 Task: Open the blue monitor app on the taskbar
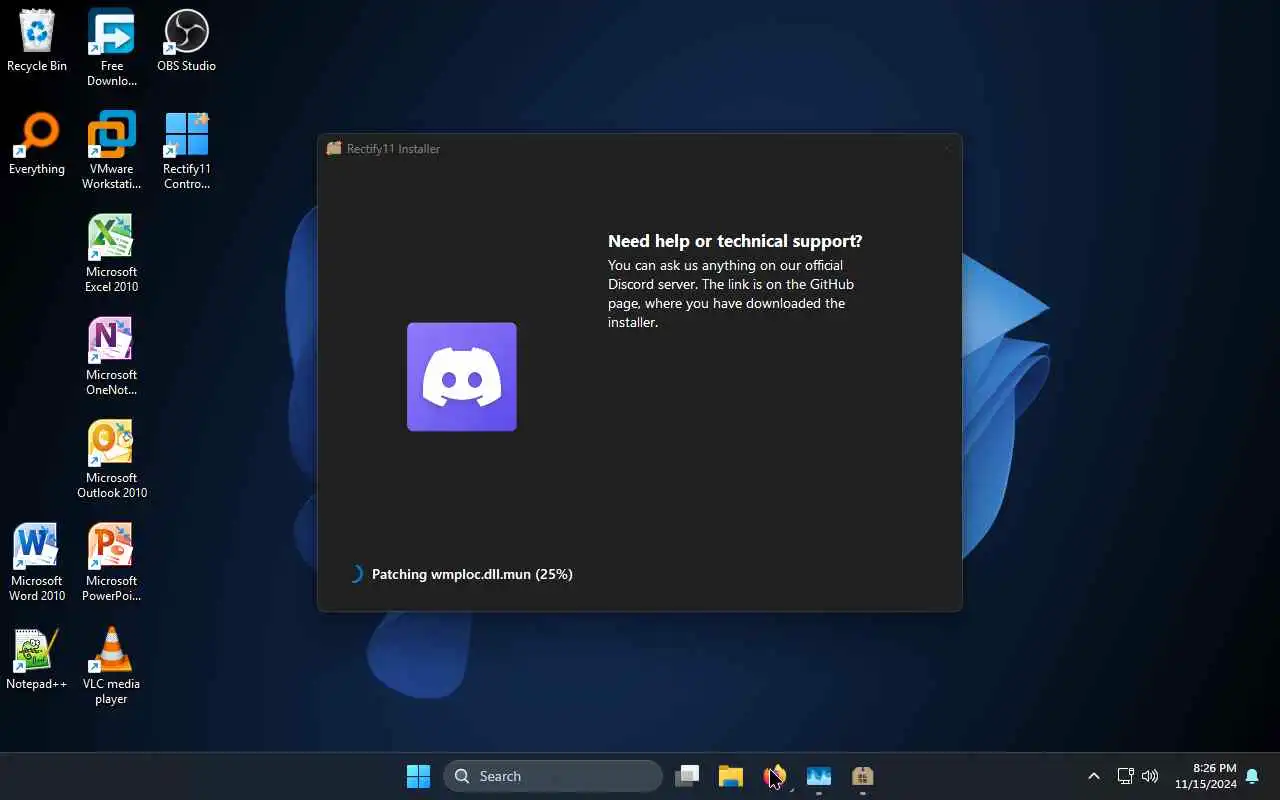tap(819, 776)
